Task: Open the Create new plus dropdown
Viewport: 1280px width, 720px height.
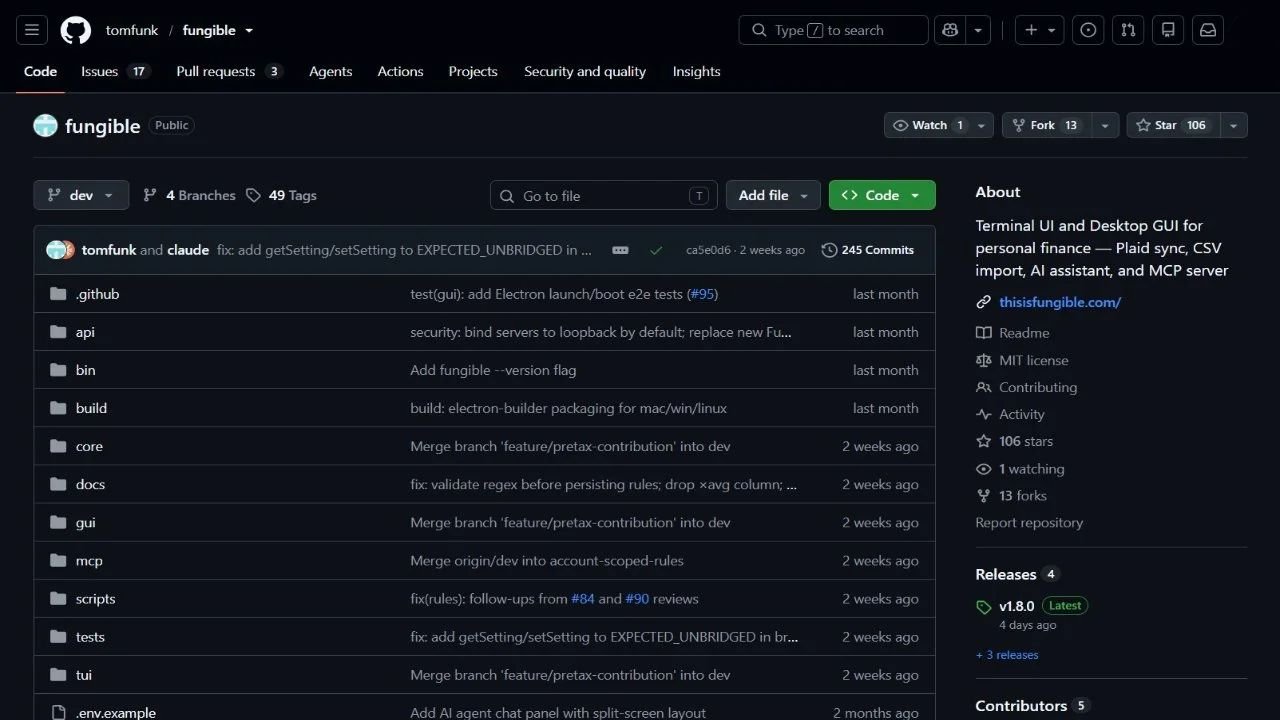Action: [x=1040, y=30]
